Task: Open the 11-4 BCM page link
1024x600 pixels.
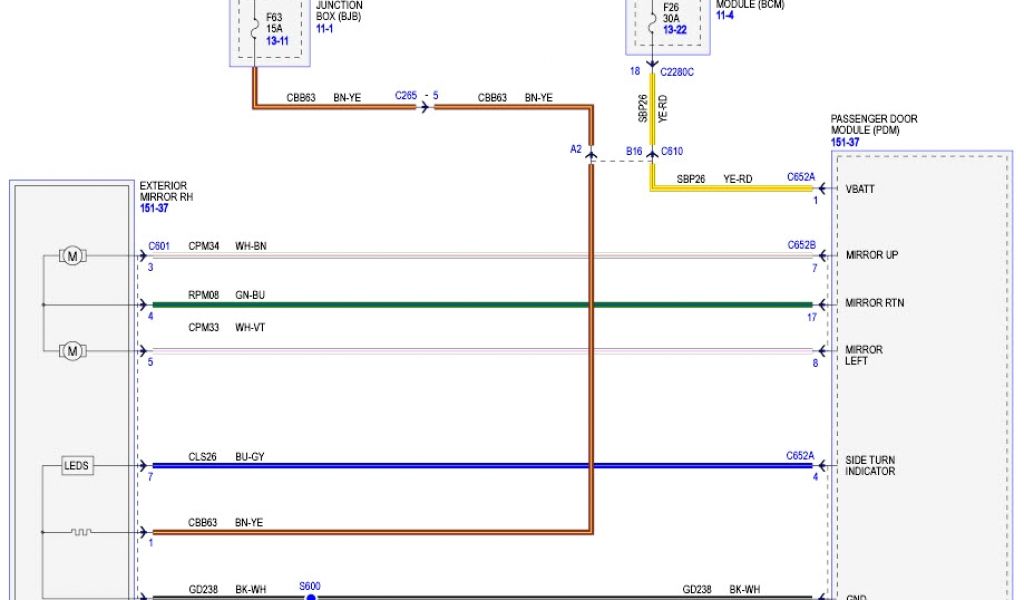Action: 726,15
